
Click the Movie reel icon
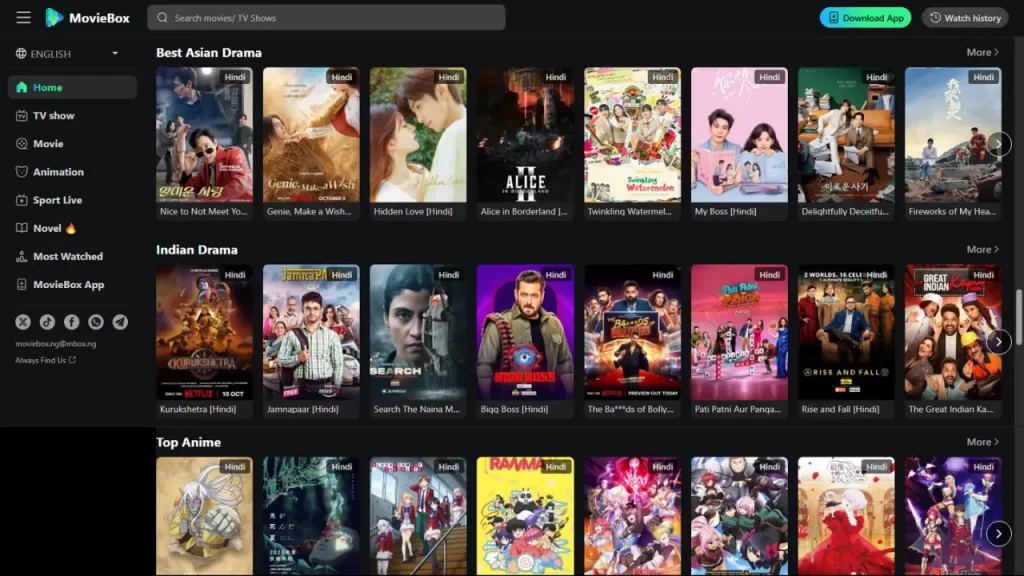point(22,143)
